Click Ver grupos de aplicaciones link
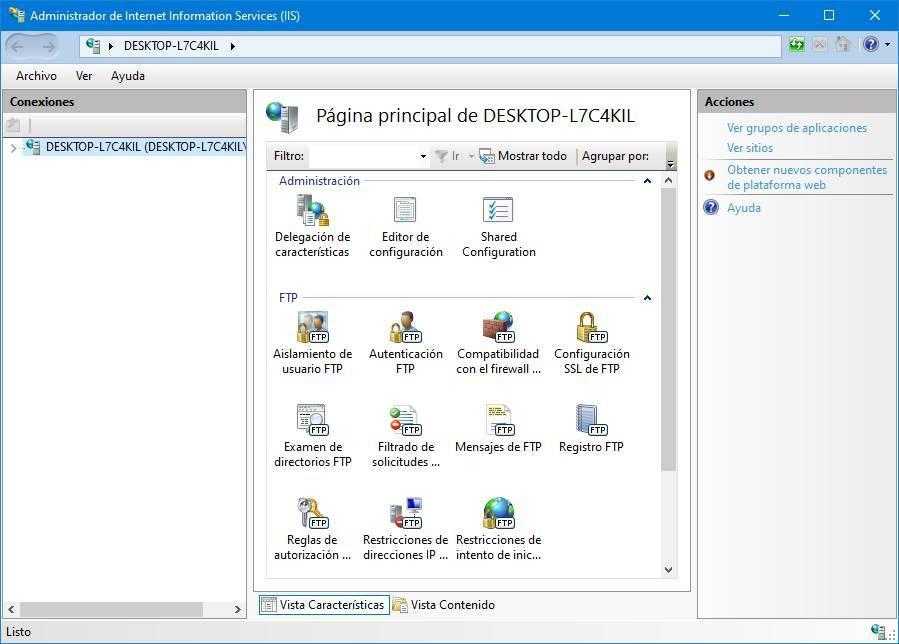 pos(796,128)
